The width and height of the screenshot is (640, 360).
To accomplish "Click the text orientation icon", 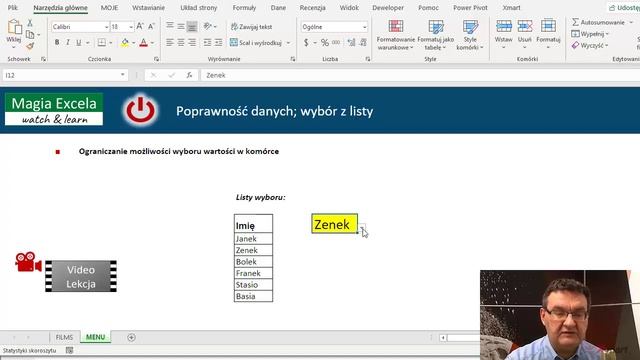I will [x=208, y=26].
